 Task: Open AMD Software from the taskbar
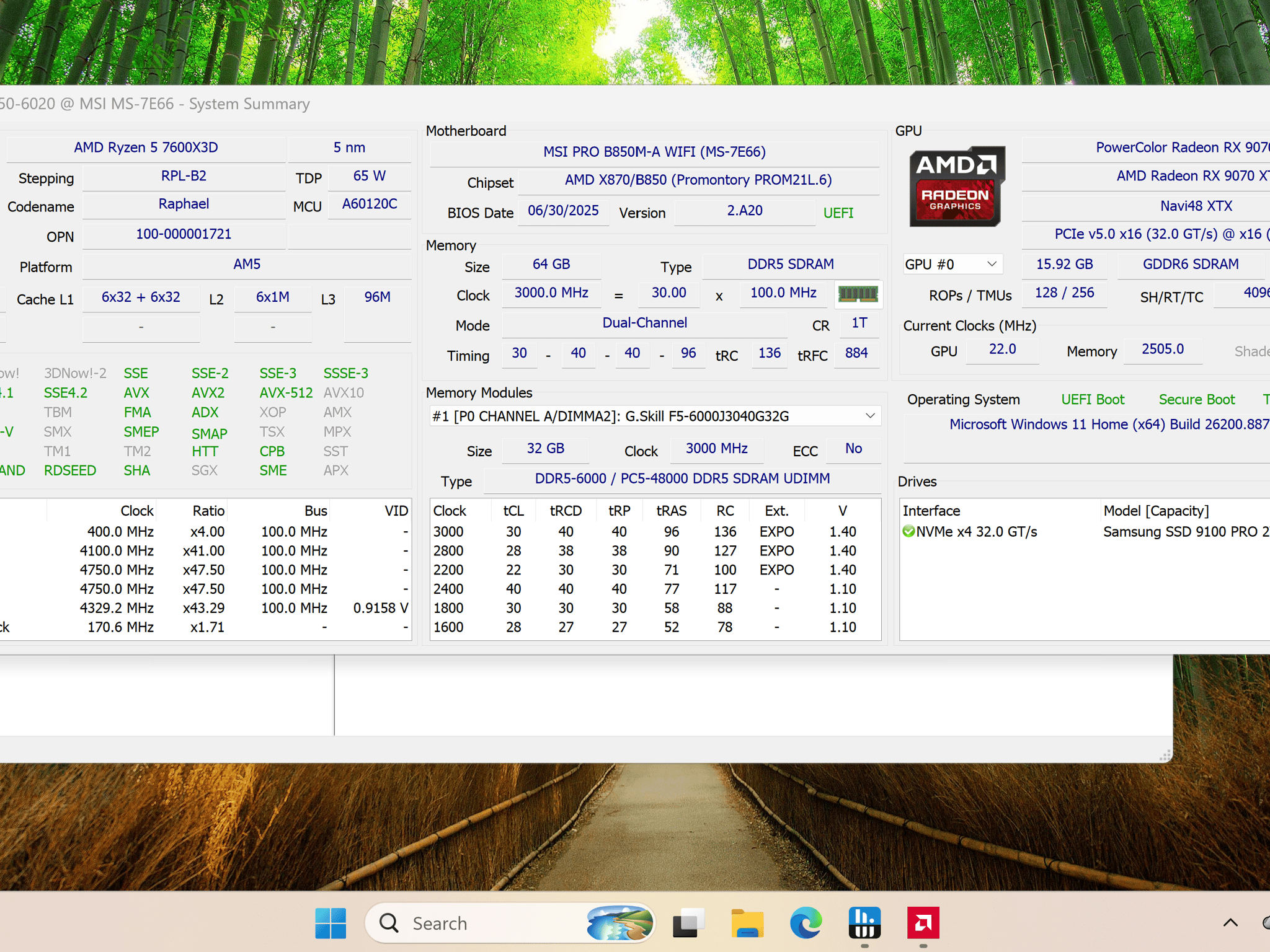(x=923, y=923)
